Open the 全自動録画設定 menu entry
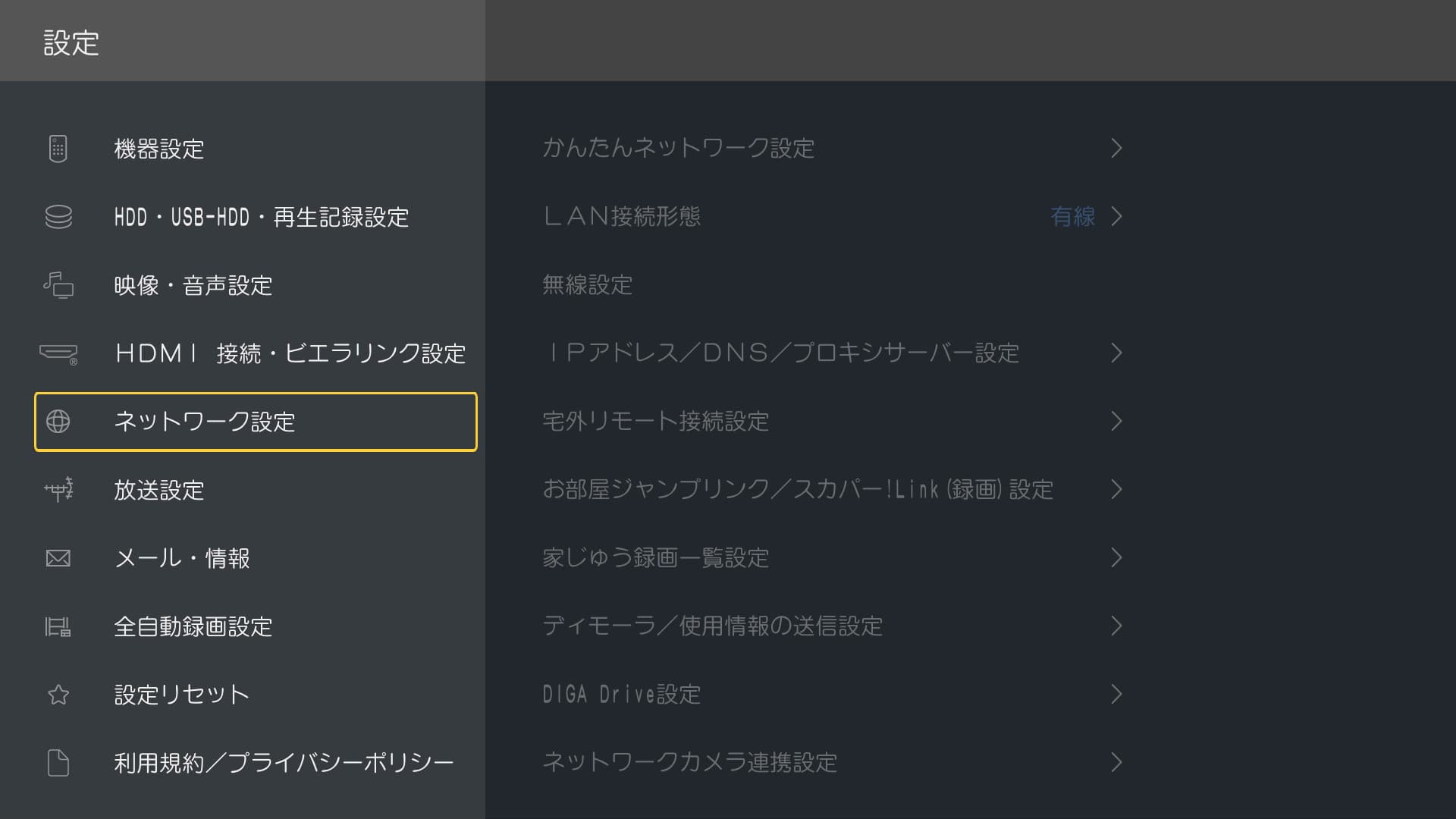The height and width of the screenshot is (819, 1456). [193, 626]
